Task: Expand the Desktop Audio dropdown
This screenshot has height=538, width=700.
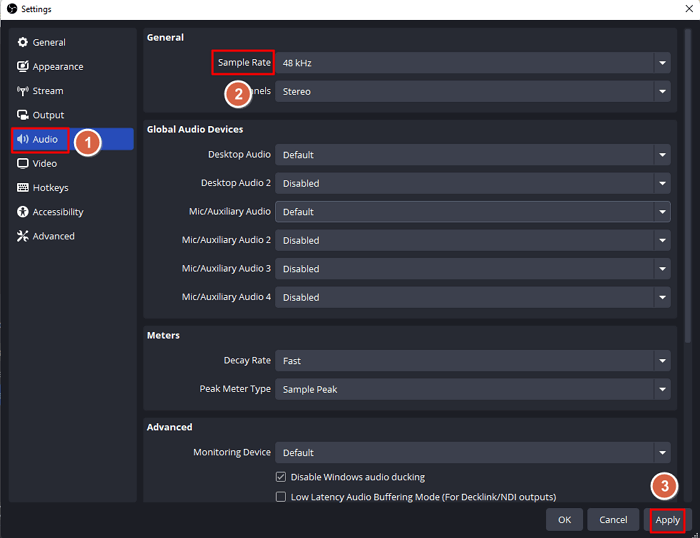Action: coord(473,155)
